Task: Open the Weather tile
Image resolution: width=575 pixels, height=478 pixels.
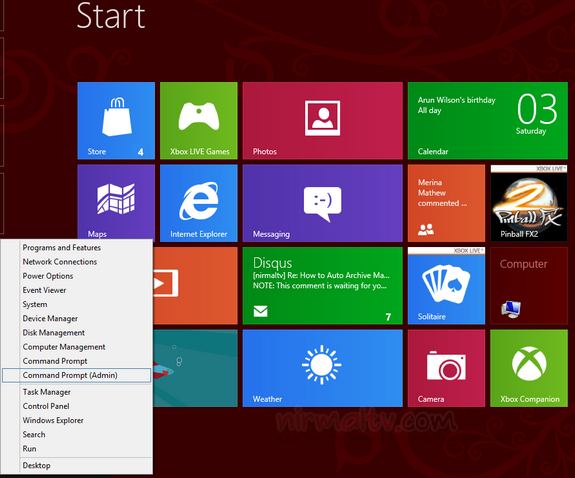Action: click(x=322, y=368)
